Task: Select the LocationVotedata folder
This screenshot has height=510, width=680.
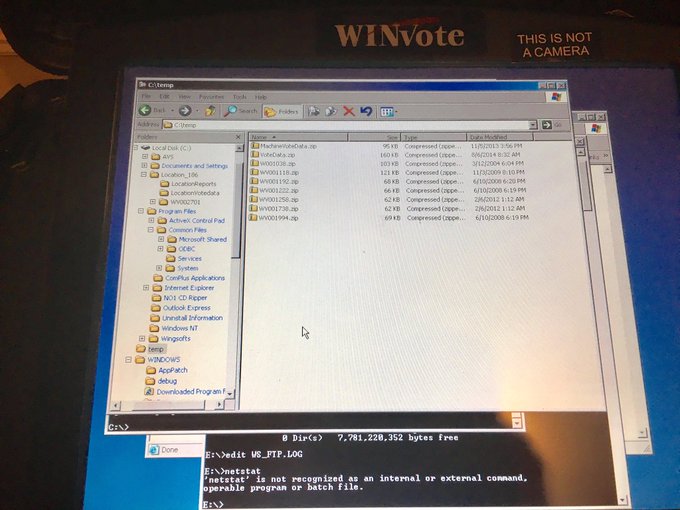Action: click(190, 193)
